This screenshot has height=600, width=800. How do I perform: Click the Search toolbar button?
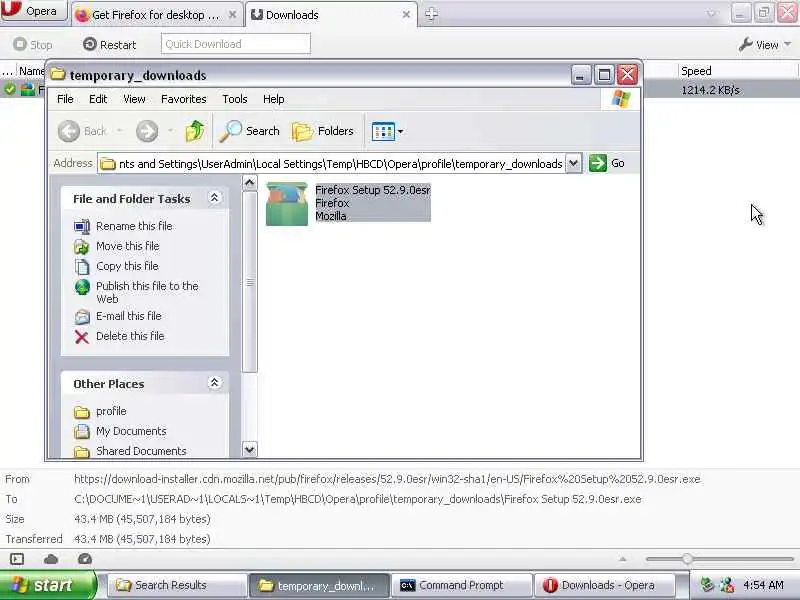[x=249, y=131]
